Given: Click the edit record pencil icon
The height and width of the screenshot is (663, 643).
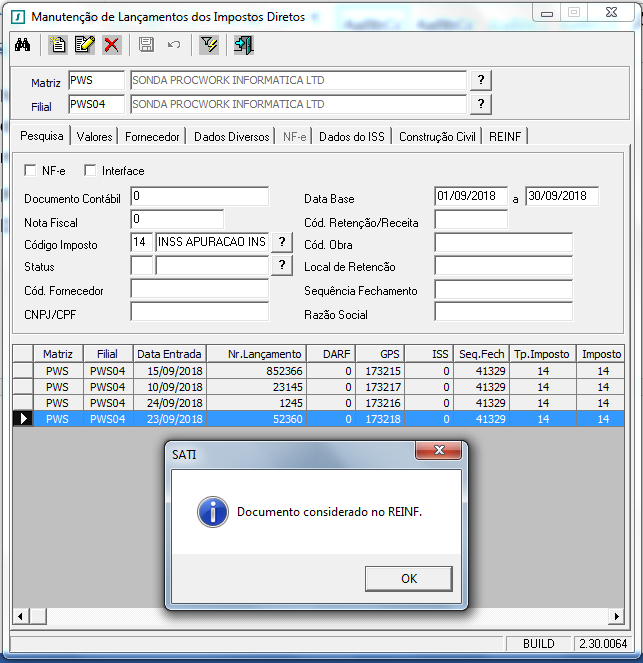Looking at the screenshot, I should pyautogui.click(x=85, y=45).
